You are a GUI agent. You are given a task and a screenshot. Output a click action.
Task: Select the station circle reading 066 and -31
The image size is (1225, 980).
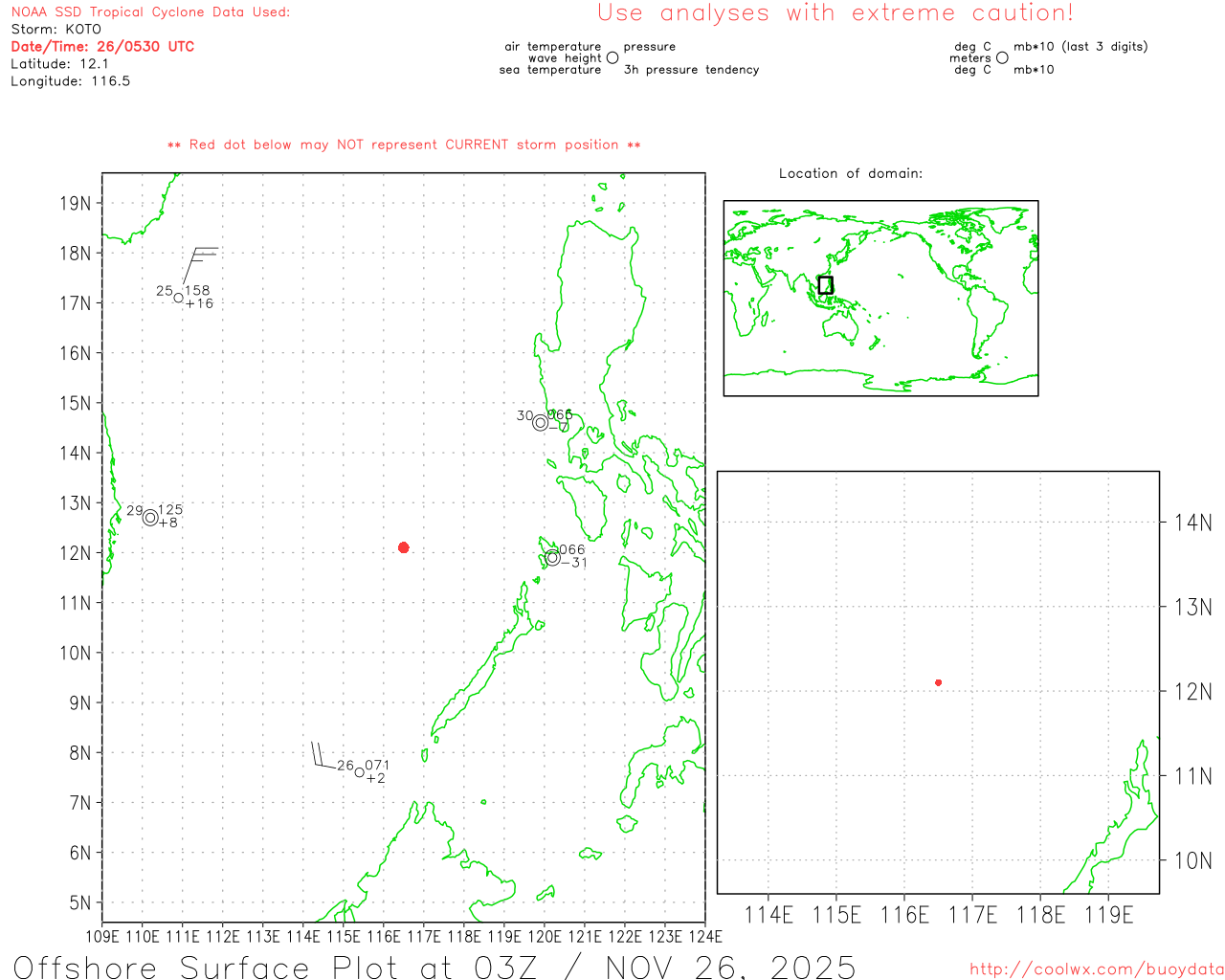pyautogui.click(x=552, y=558)
